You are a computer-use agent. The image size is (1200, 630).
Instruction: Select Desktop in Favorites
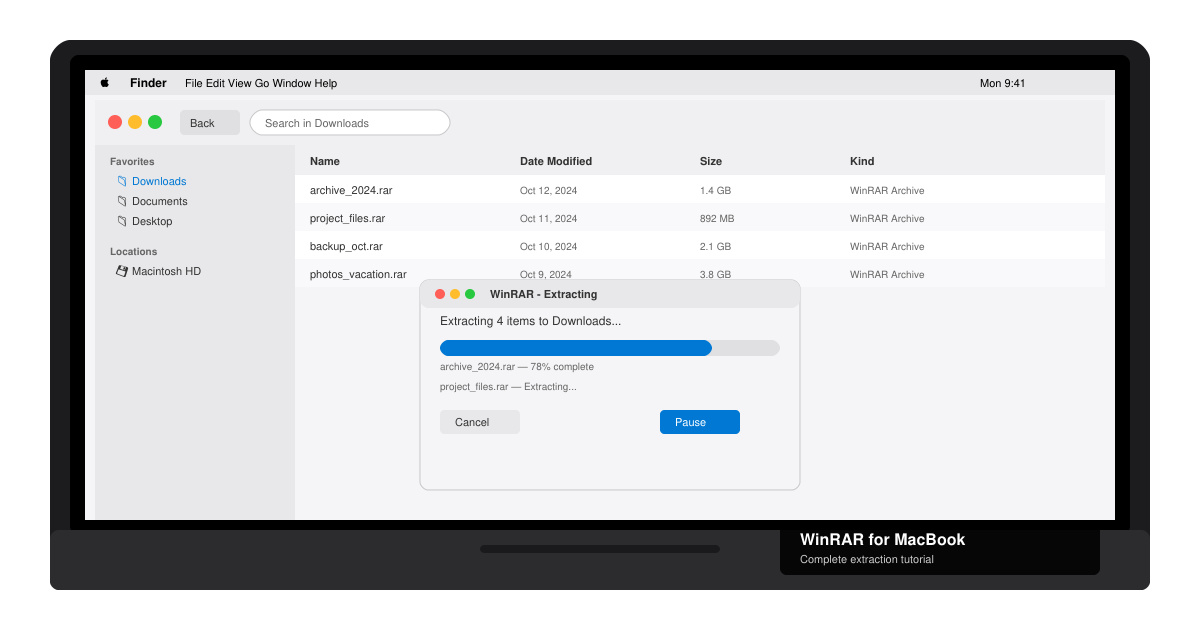(152, 221)
